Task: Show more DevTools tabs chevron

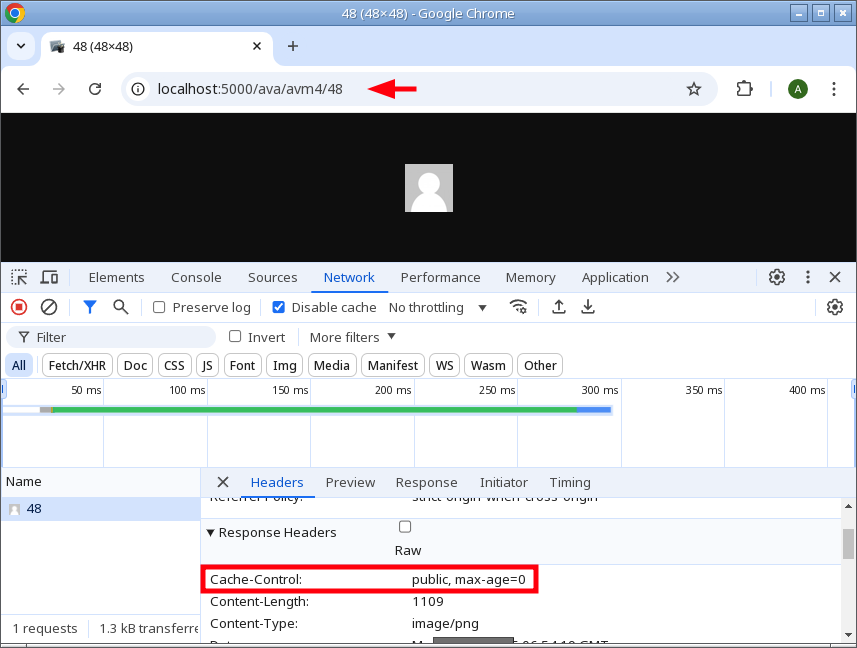Action: [x=673, y=278]
